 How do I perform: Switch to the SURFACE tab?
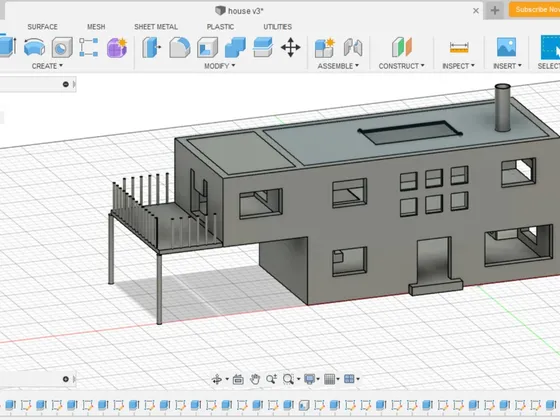coord(42,27)
